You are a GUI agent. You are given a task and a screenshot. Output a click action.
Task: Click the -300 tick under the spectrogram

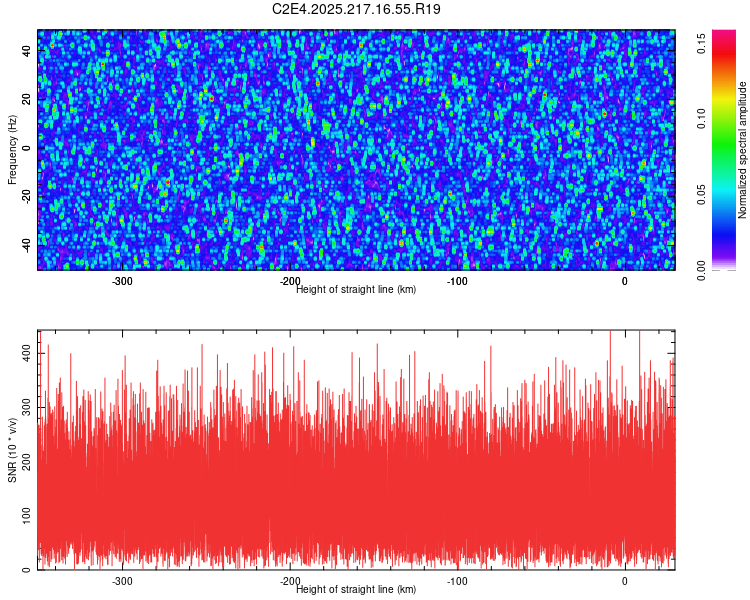tap(122, 281)
